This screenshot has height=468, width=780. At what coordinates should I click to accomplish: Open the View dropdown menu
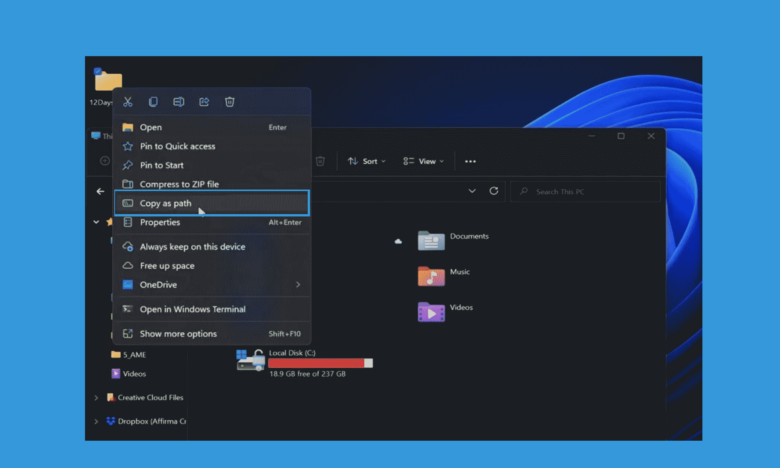click(x=423, y=161)
